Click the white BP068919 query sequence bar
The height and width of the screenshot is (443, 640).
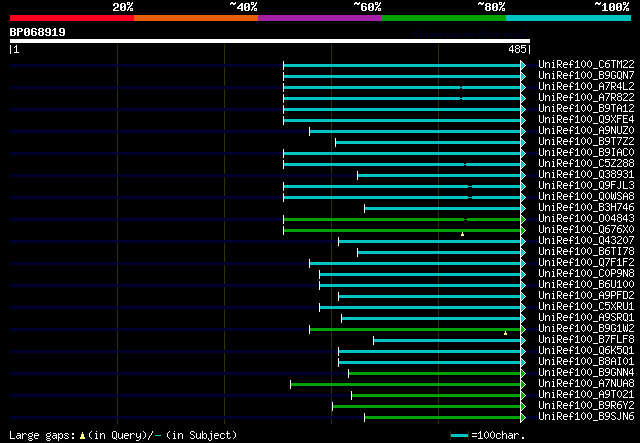click(270, 41)
